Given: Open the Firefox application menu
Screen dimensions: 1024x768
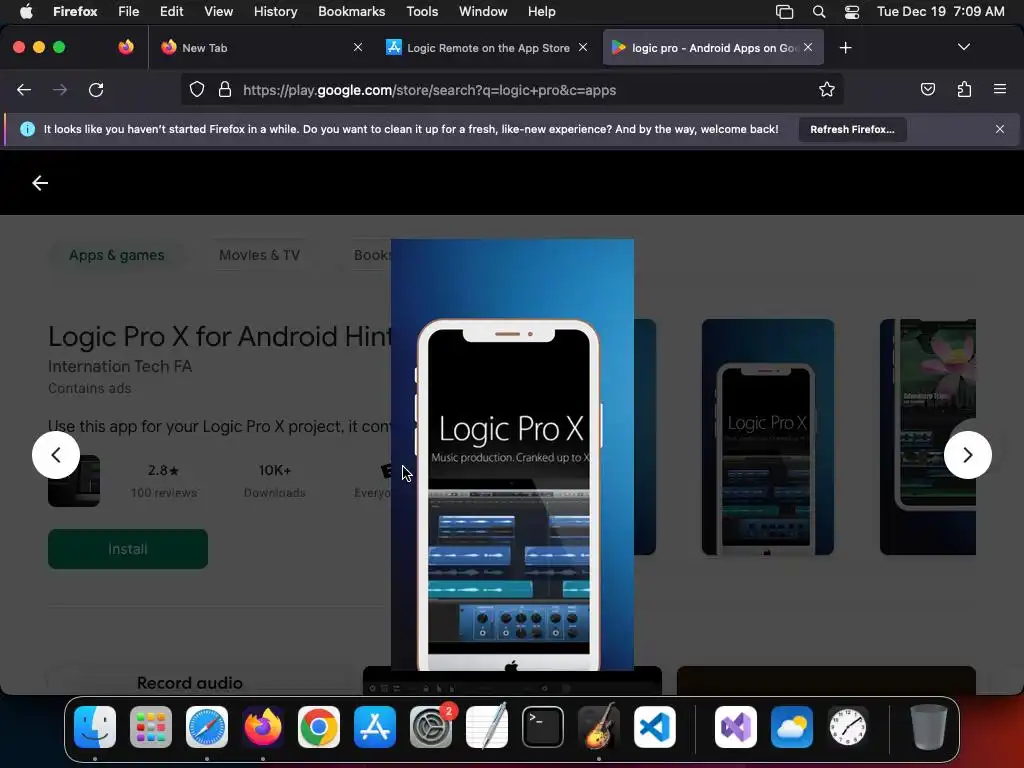Looking at the screenshot, I should 75,12.
